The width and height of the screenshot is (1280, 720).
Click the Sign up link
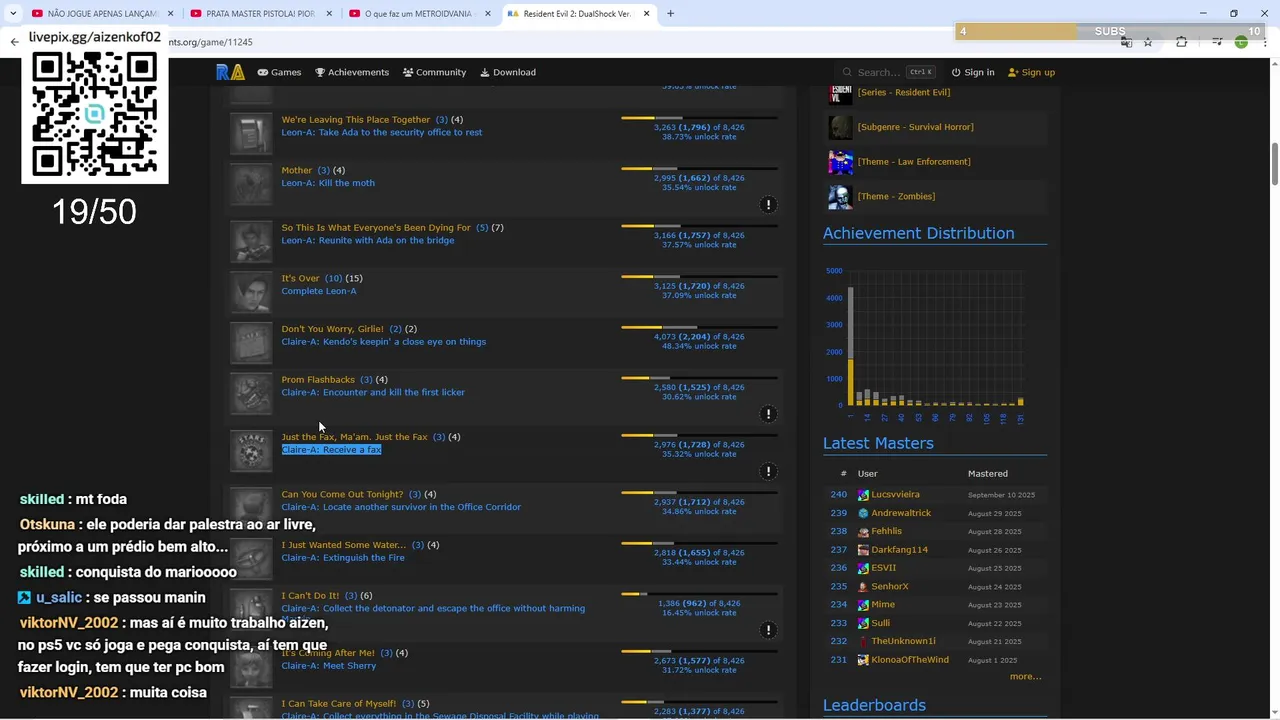pyautogui.click(x=1031, y=72)
